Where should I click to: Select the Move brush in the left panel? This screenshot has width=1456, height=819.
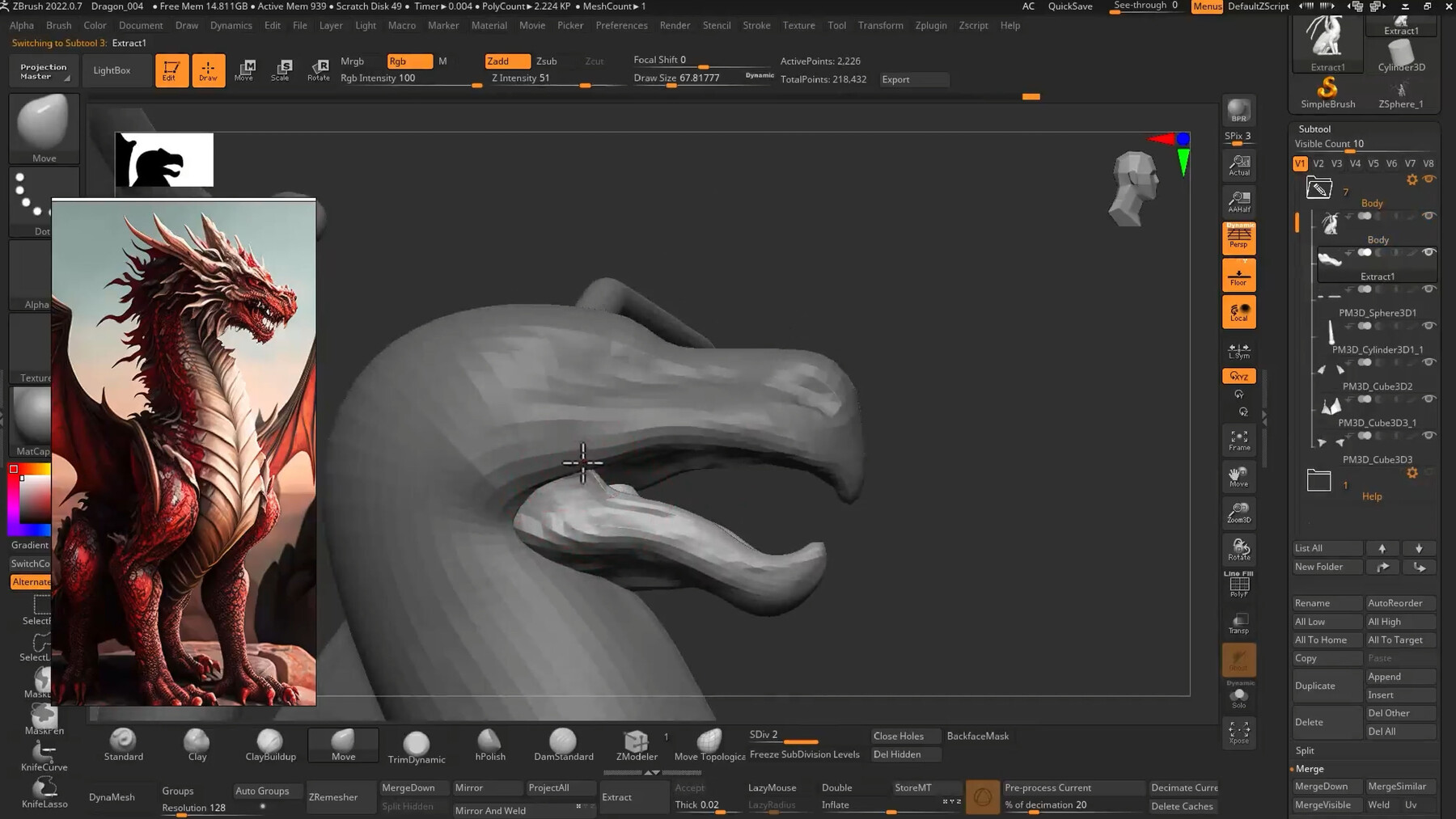[44, 128]
